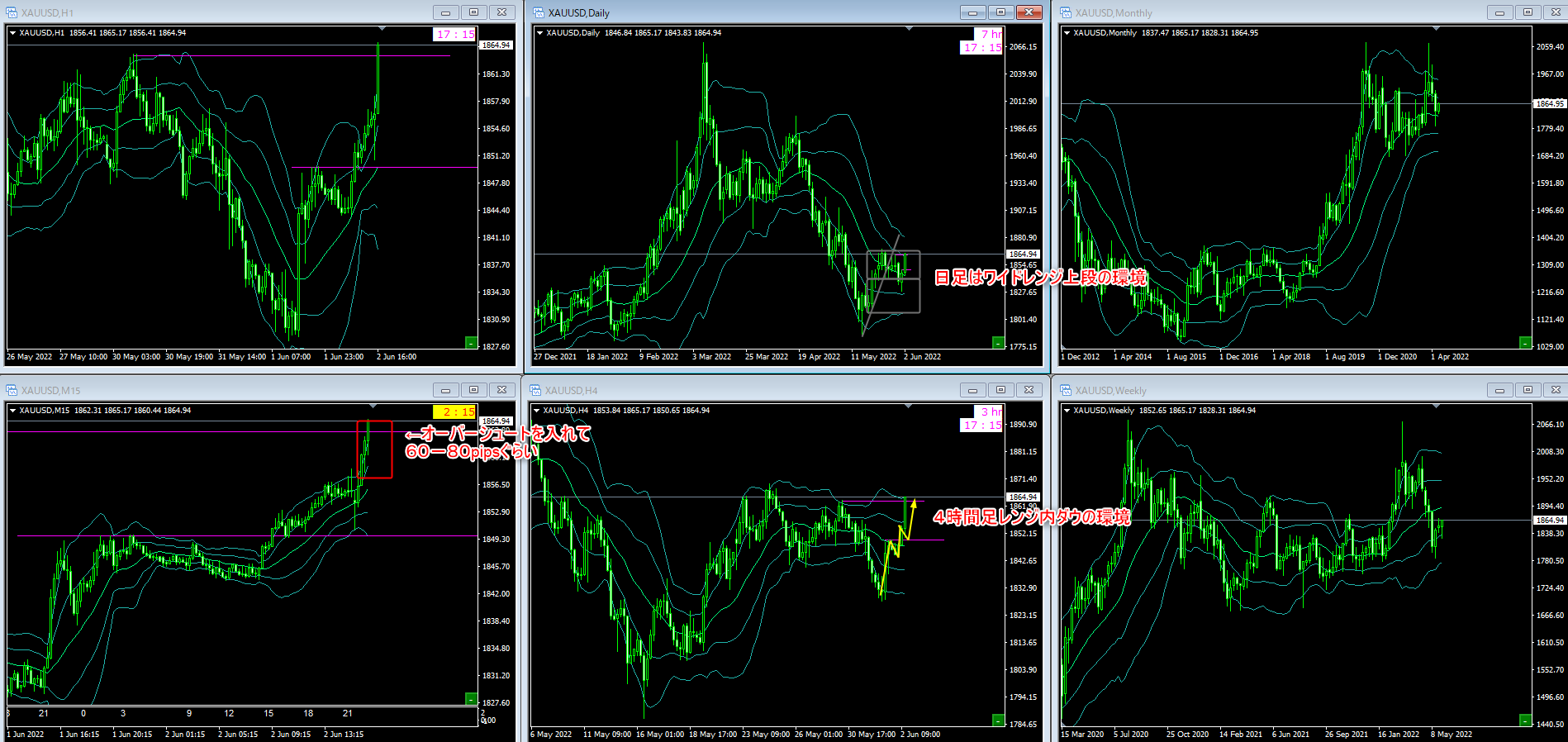Toggle the green minus button on Daily chart

998,342
